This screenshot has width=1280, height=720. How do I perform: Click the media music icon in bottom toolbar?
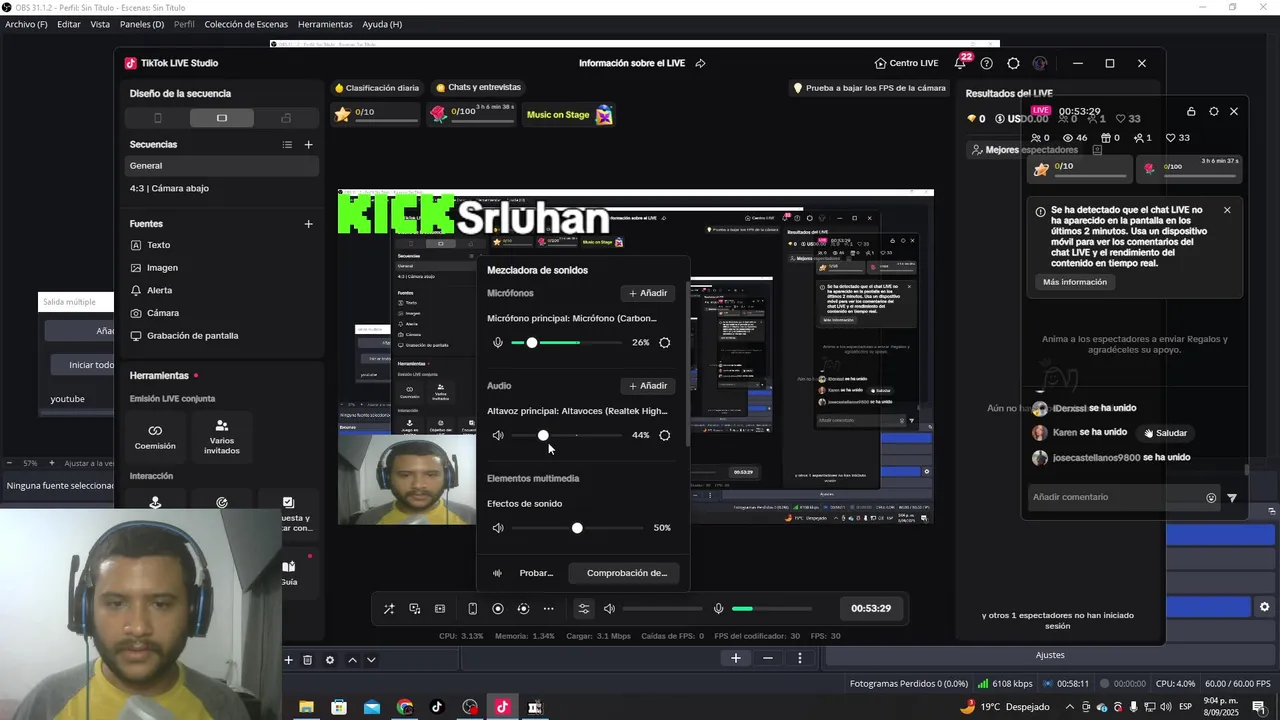click(415, 608)
